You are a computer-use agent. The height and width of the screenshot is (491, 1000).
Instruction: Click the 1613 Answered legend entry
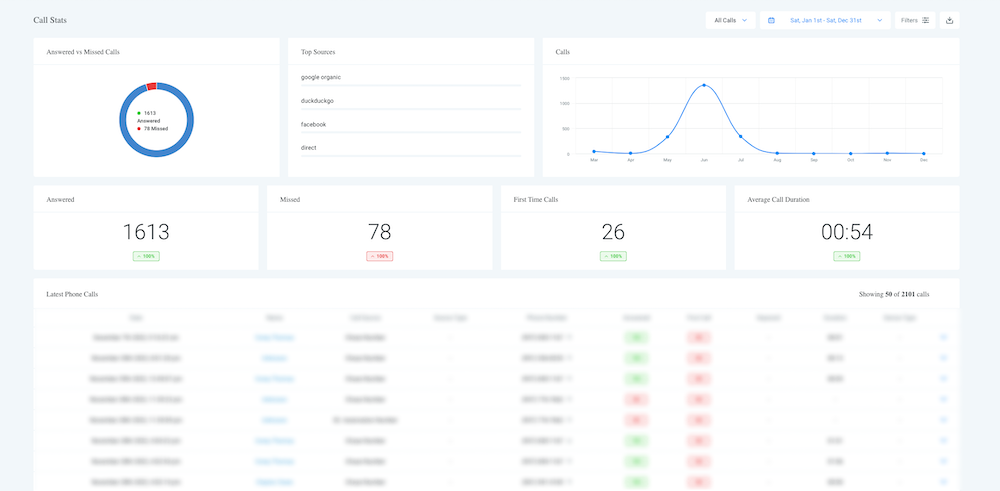[x=149, y=117]
